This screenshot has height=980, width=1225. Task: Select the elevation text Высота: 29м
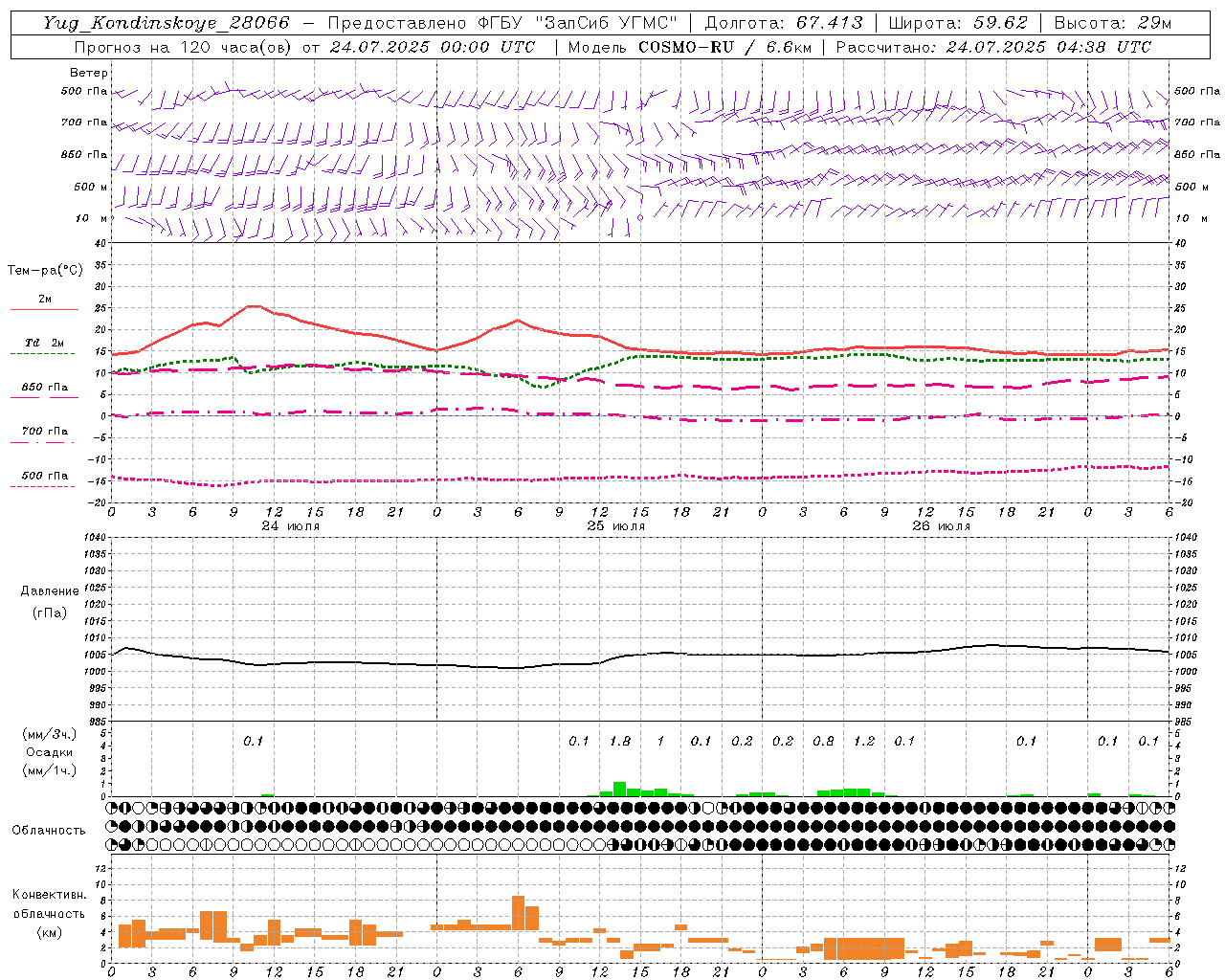tap(1113, 23)
